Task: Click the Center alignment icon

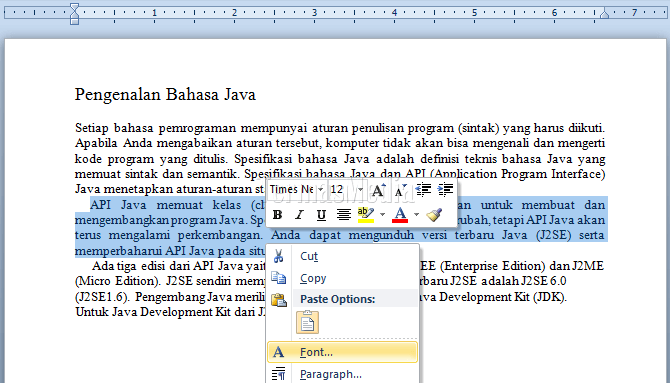Action: pyautogui.click(x=344, y=215)
